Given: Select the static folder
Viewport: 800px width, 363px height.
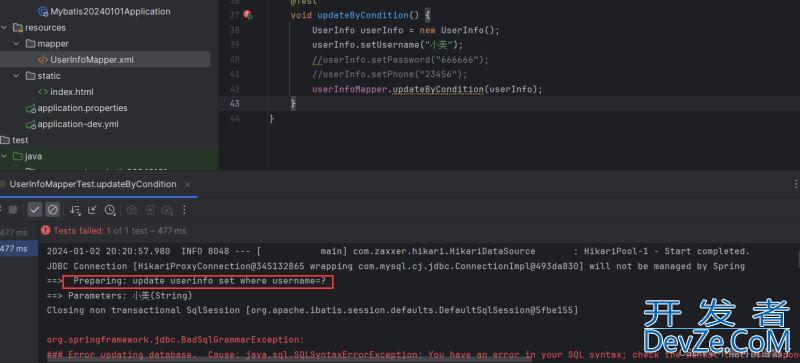Looking at the screenshot, I should coord(49,76).
